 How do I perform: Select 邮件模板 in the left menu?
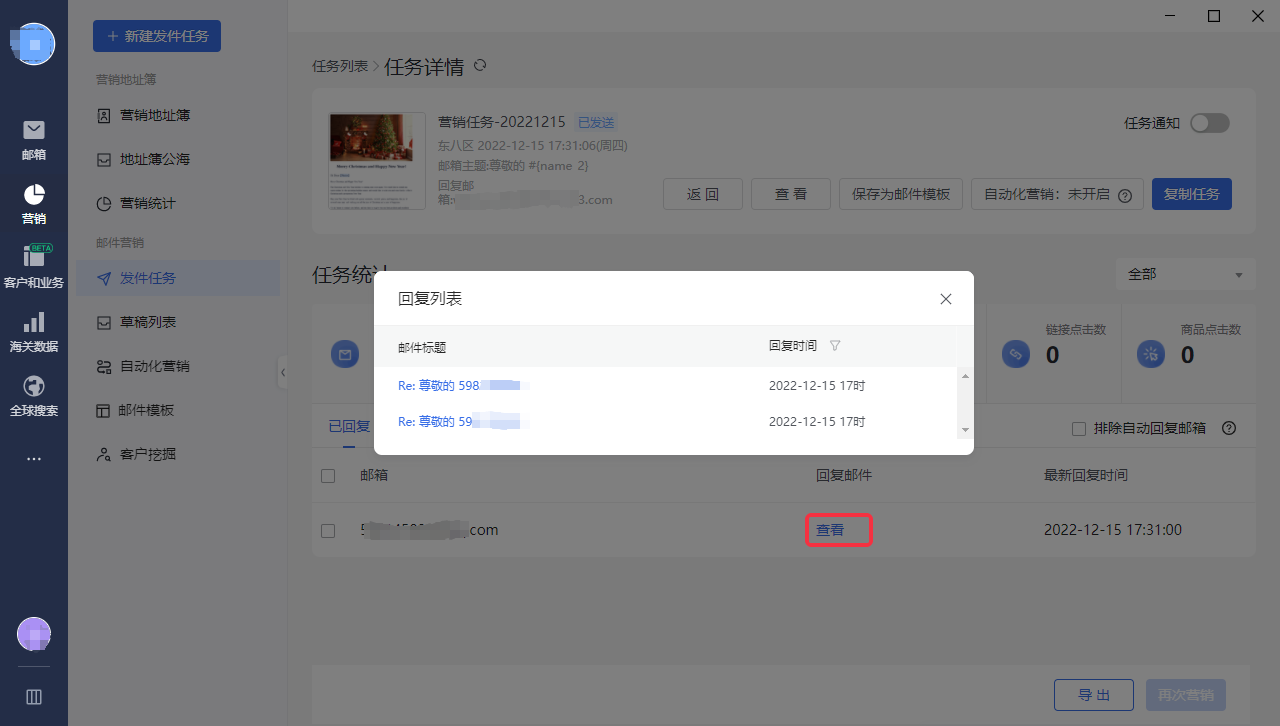tap(146, 410)
